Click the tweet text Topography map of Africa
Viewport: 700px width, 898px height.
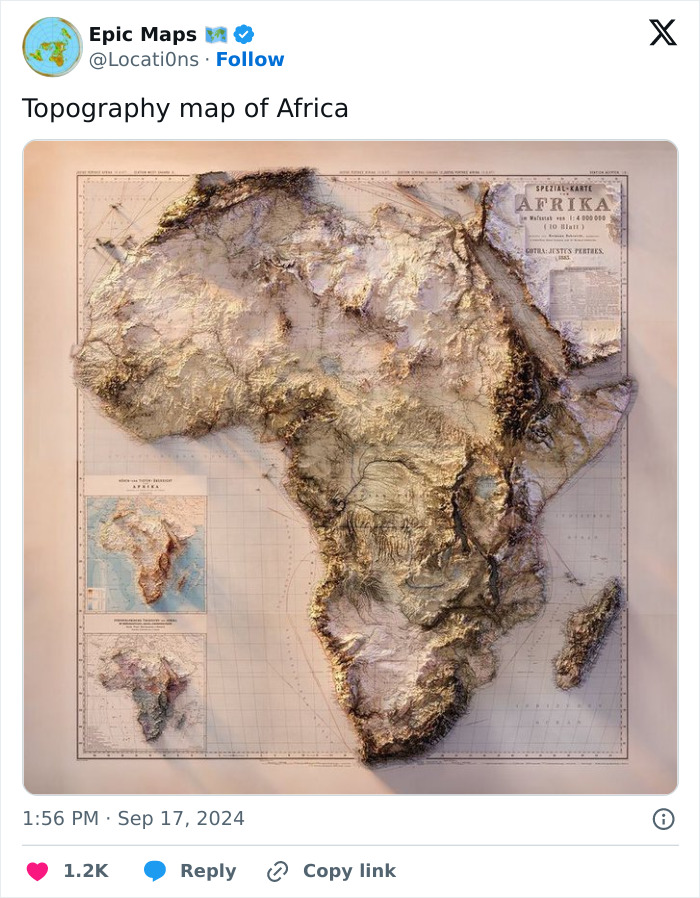coord(185,108)
